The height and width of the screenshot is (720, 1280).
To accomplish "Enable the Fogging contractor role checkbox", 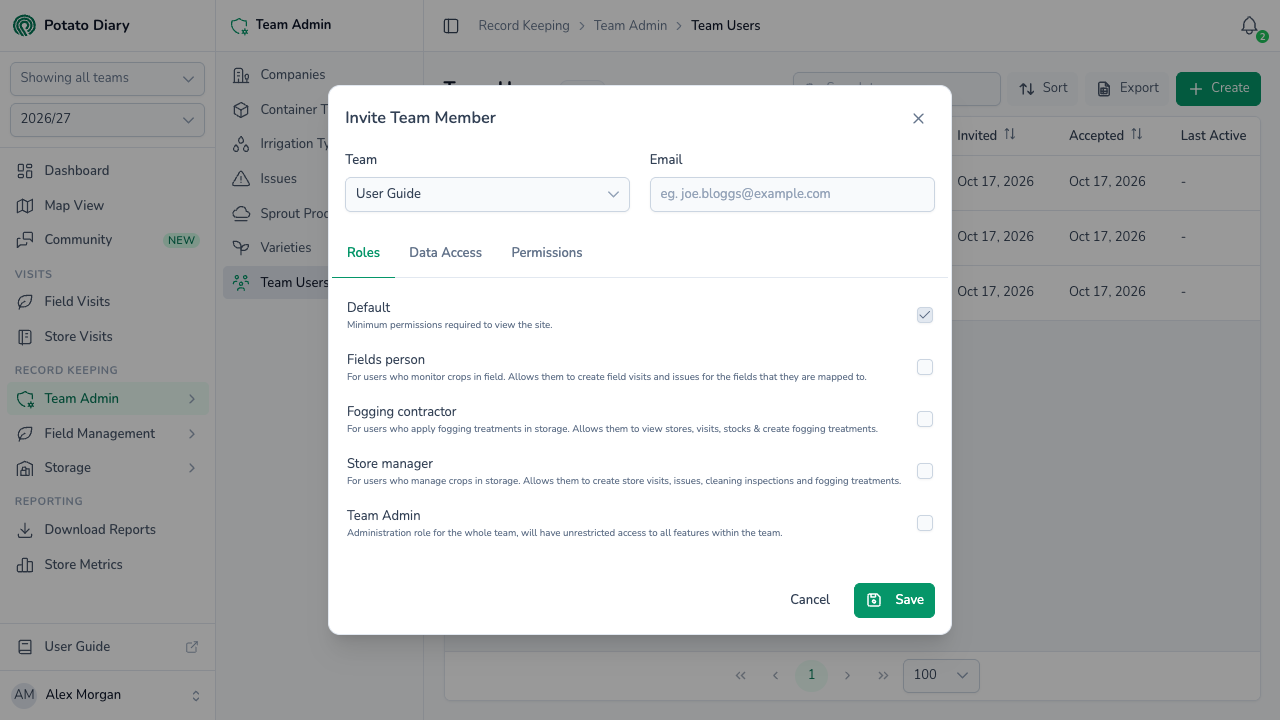I will (x=925, y=419).
